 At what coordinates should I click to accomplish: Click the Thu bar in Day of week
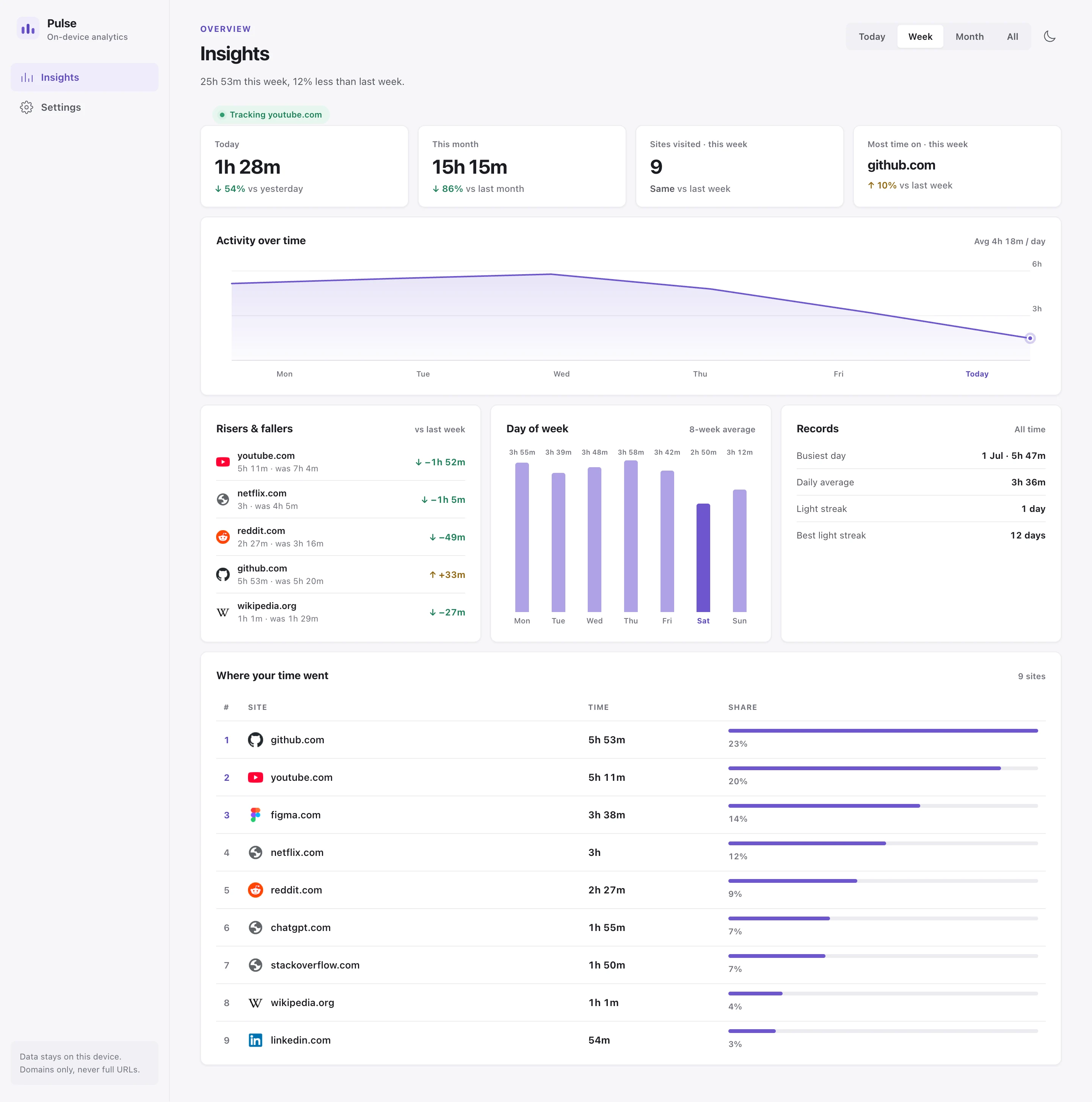[631, 536]
